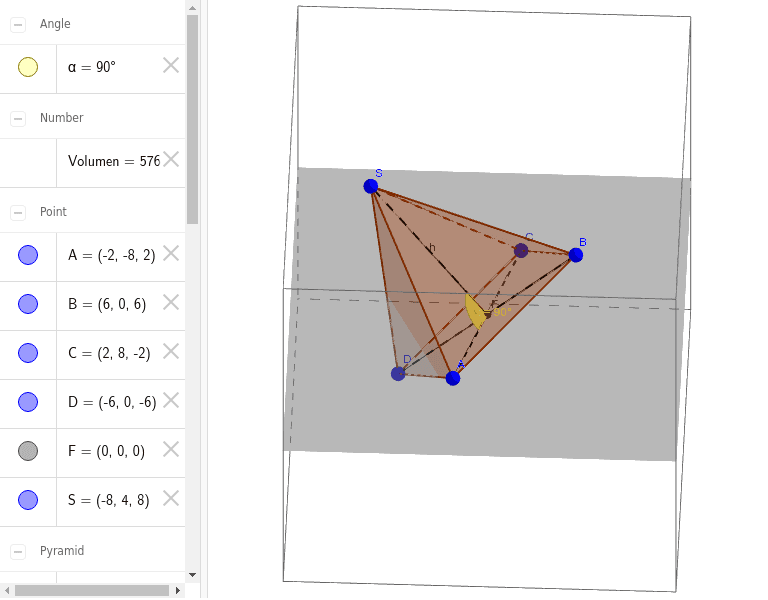The image size is (768, 600).
Task: Click the height segment label h
Action: pos(432,248)
